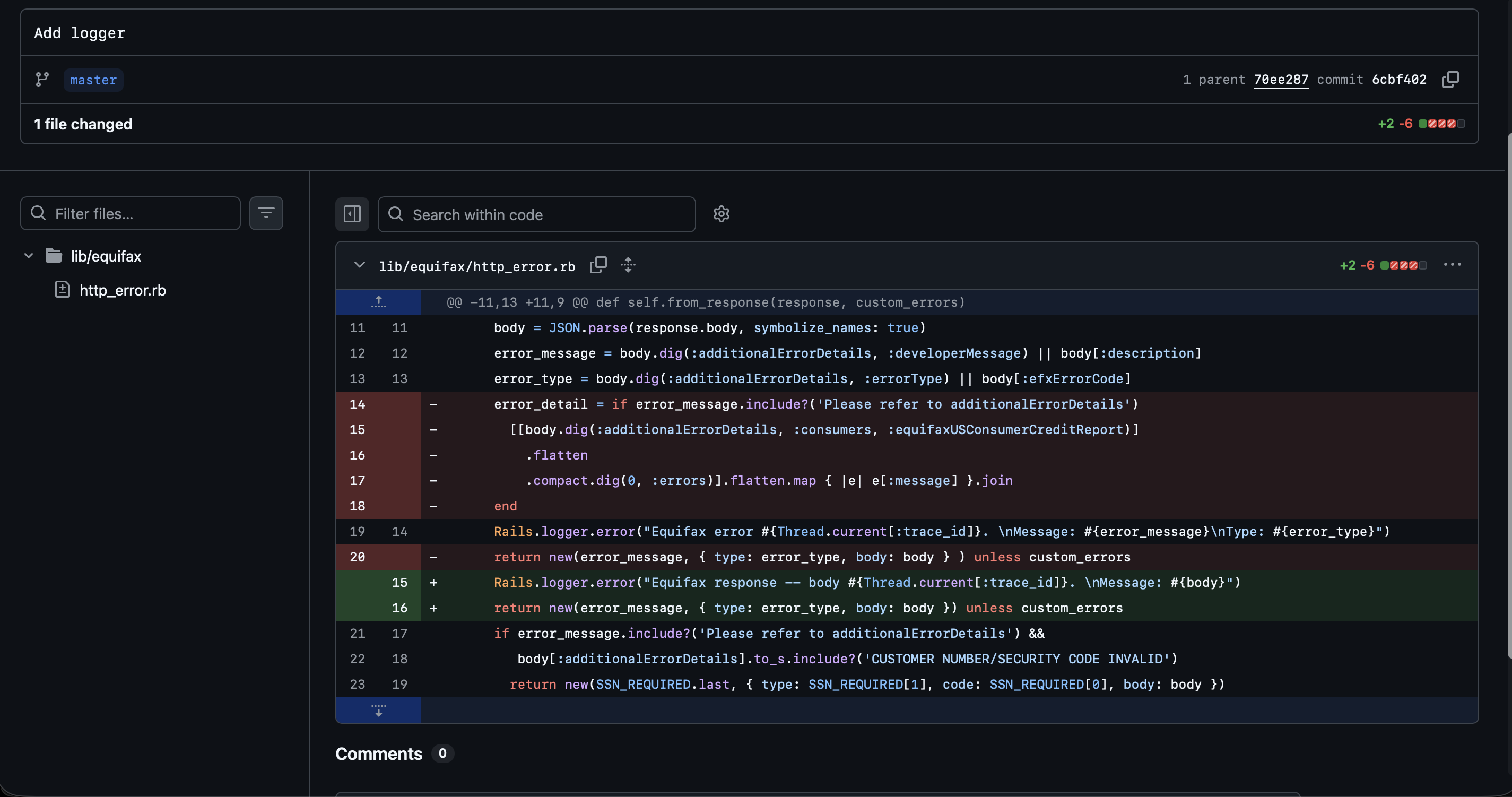Collapse the lib/equifax folder chevron

click(x=28, y=256)
